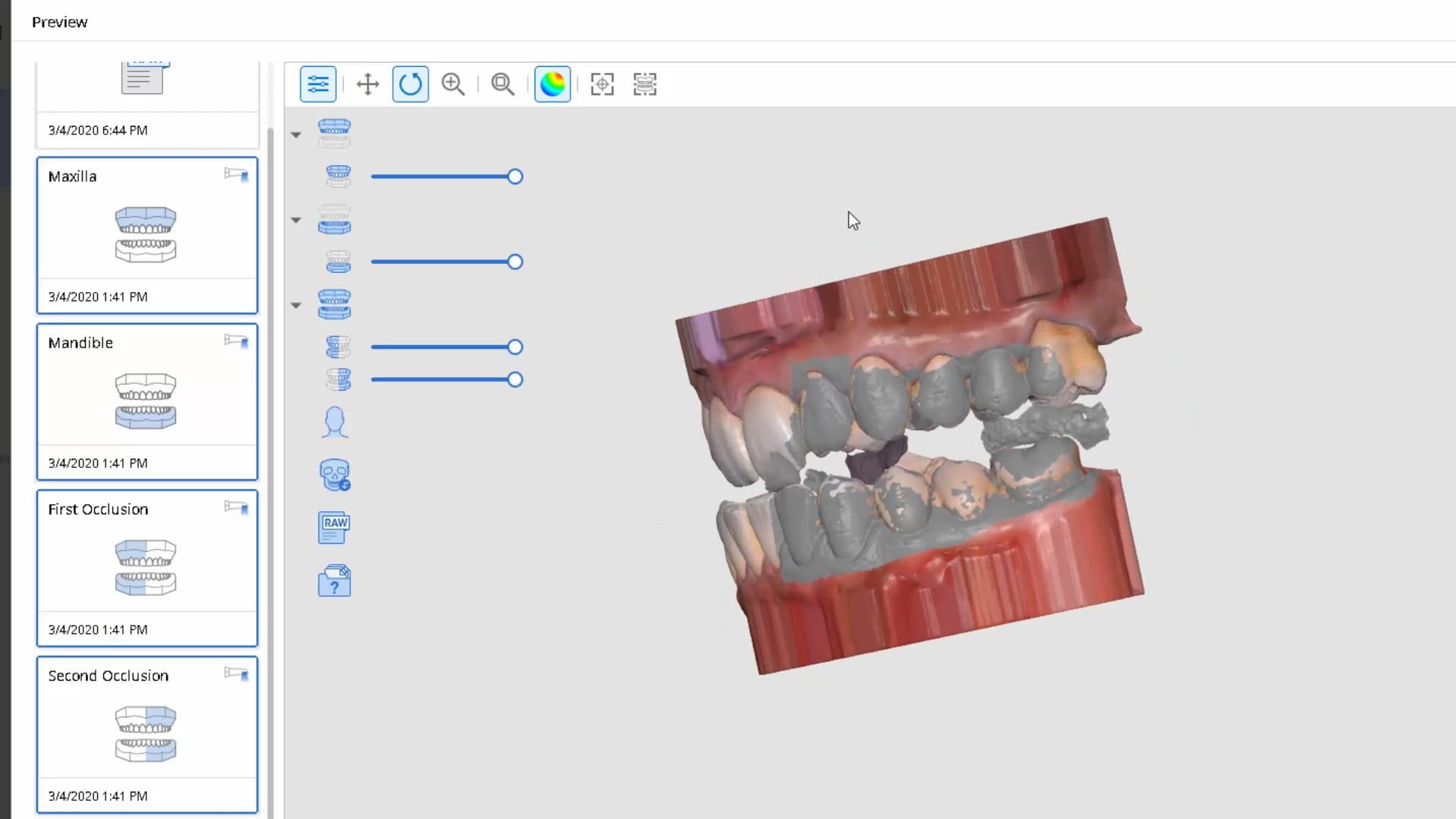Toggle the color texture display mode
The width and height of the screenshot is (1456, 819).
[552, 84]
